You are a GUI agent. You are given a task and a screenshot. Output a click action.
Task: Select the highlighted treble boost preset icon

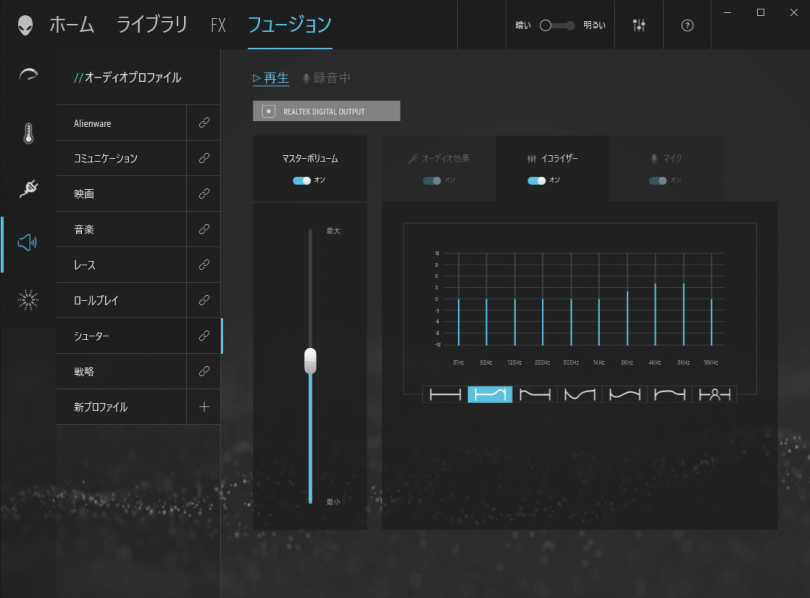click(x=490, y=395)
